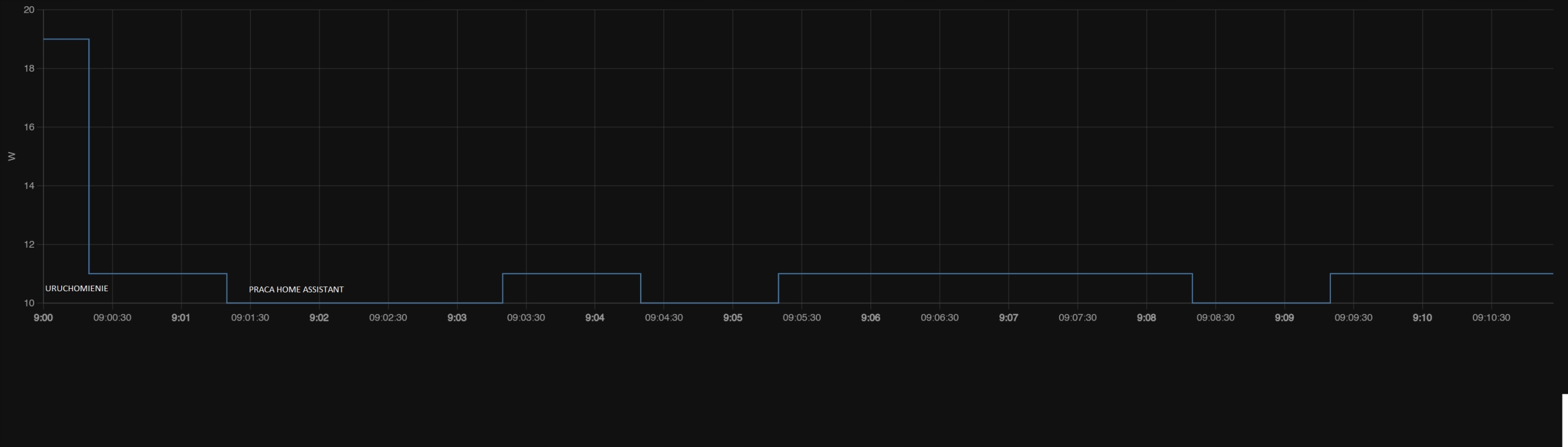Select the 10 watt power axis label
This screenshot has width=1568, height=447.
coord(29,303)
